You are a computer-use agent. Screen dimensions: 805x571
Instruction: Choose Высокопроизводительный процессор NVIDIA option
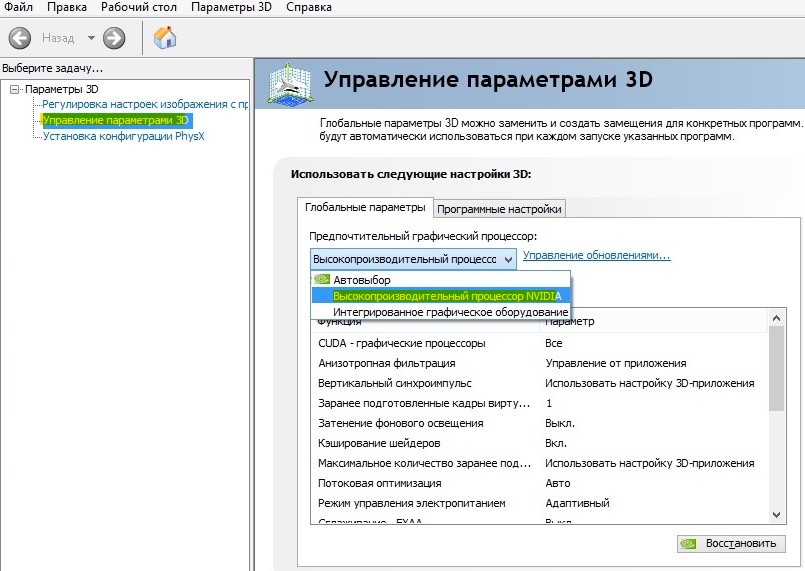[x=441, y=296]
